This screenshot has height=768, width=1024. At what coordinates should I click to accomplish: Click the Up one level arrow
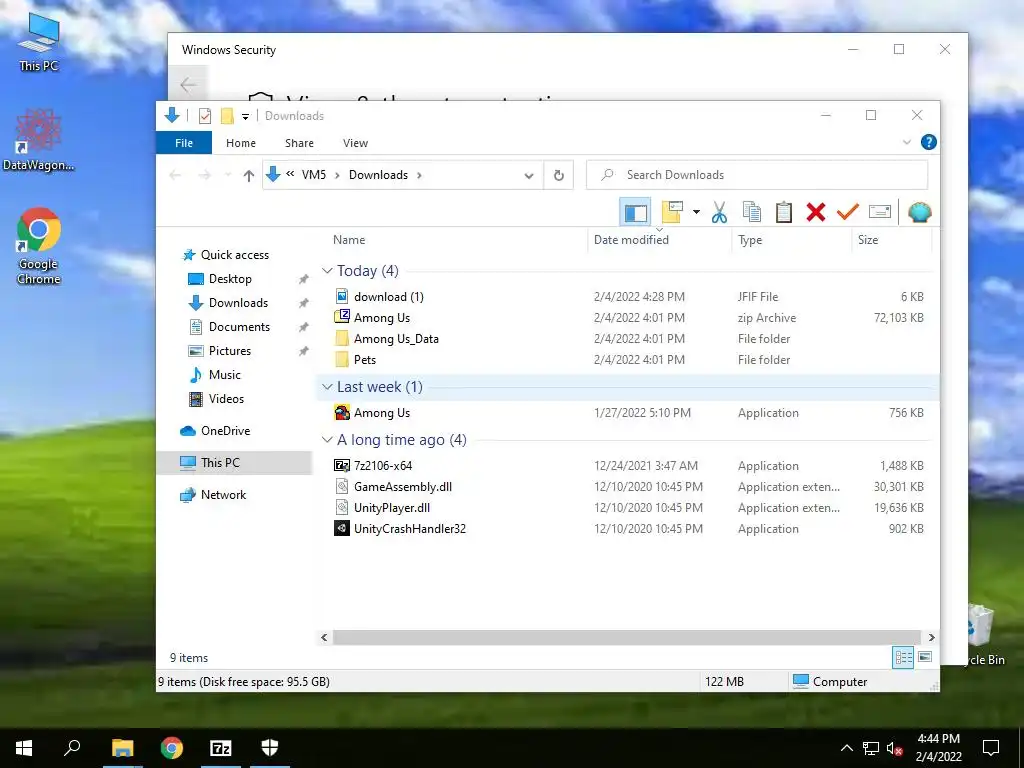point(248,175)
